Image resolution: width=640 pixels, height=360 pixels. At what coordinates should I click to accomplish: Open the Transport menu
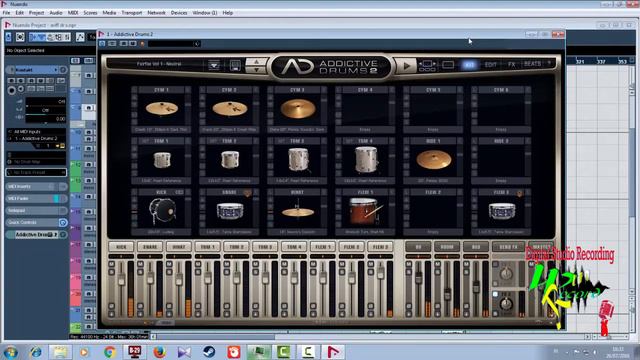click(x=132, y=13)
